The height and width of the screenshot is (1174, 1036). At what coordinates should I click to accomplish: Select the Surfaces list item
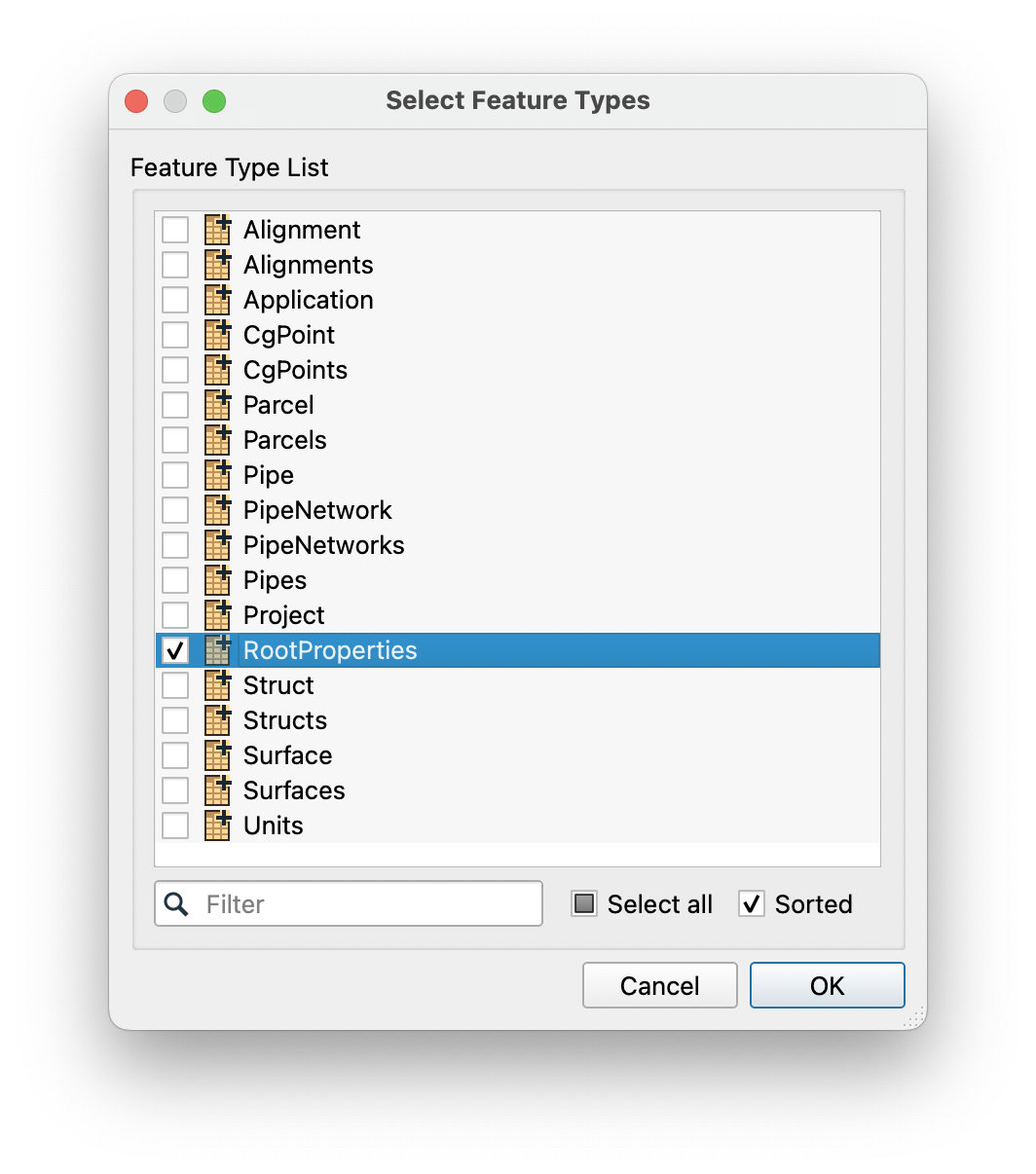pos(518,790)
